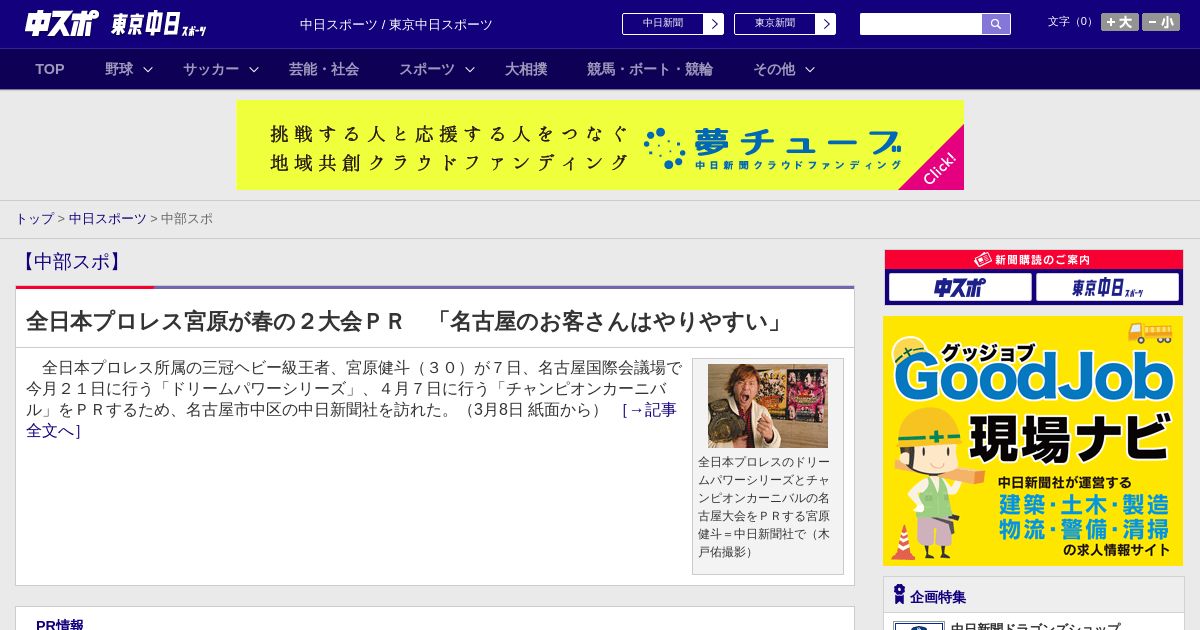Open the 芸能・社会 menu item
This screenshot has width=1200, height=630.
(324, 69)
